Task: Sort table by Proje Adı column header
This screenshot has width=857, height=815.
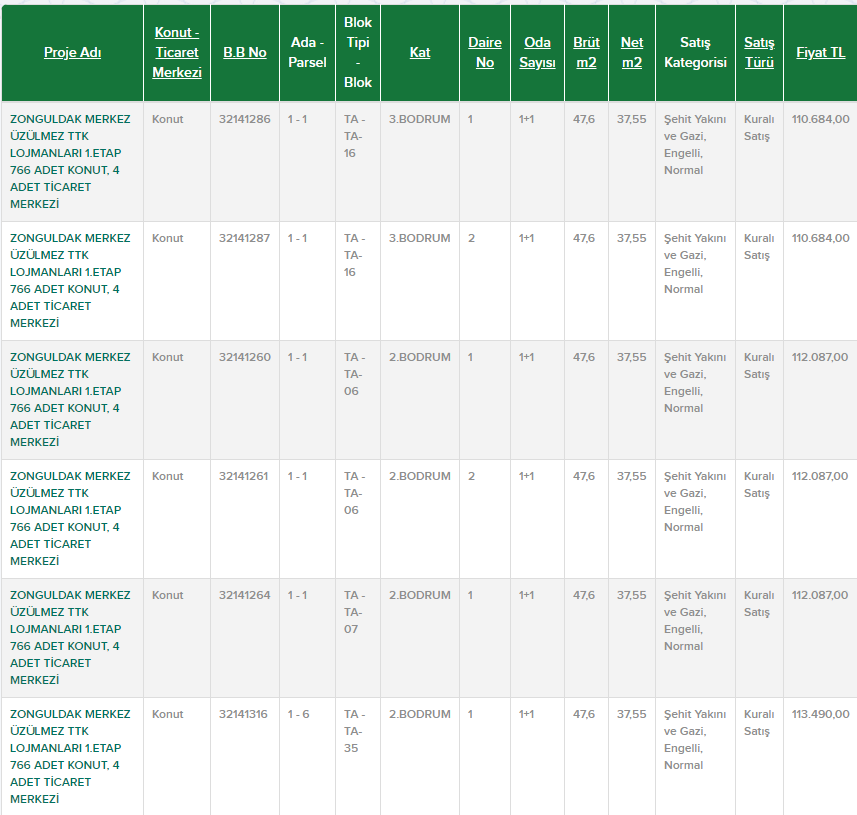Action: 72,53
